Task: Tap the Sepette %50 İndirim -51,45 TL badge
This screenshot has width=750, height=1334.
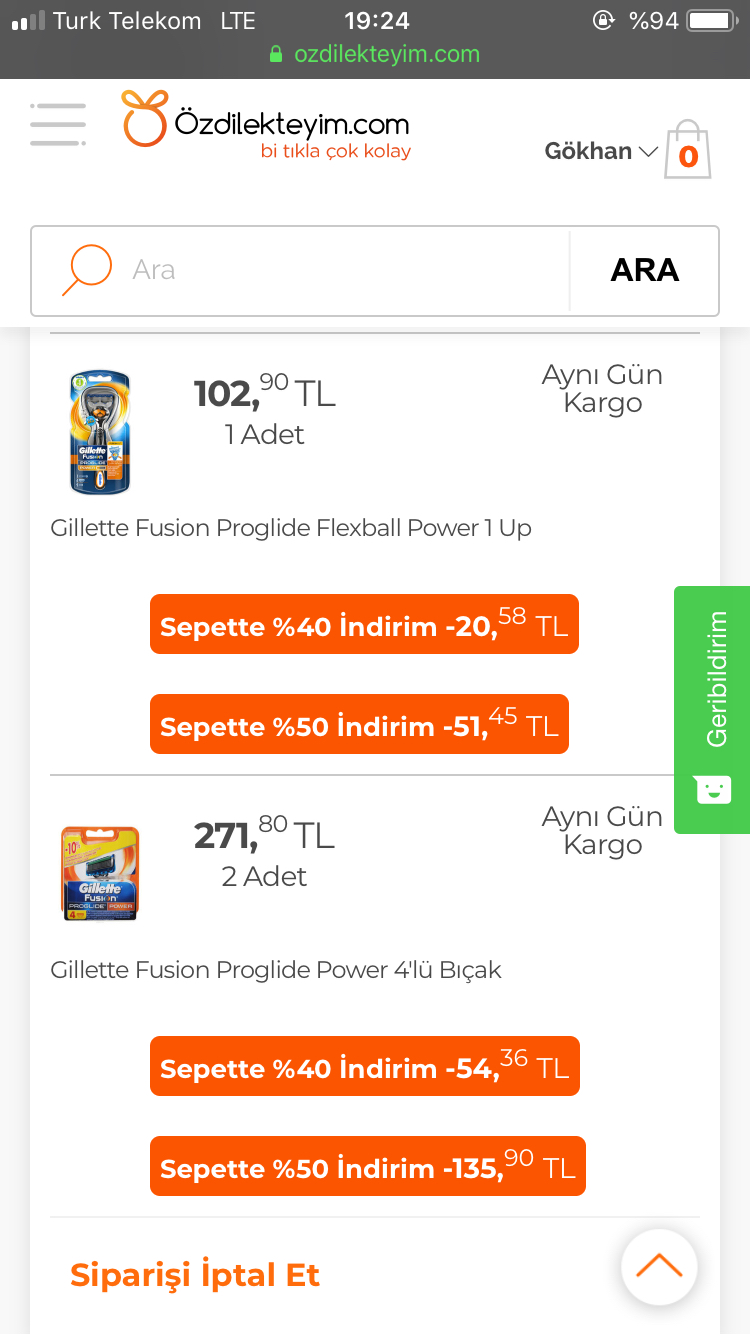Action: pos(359,725)
